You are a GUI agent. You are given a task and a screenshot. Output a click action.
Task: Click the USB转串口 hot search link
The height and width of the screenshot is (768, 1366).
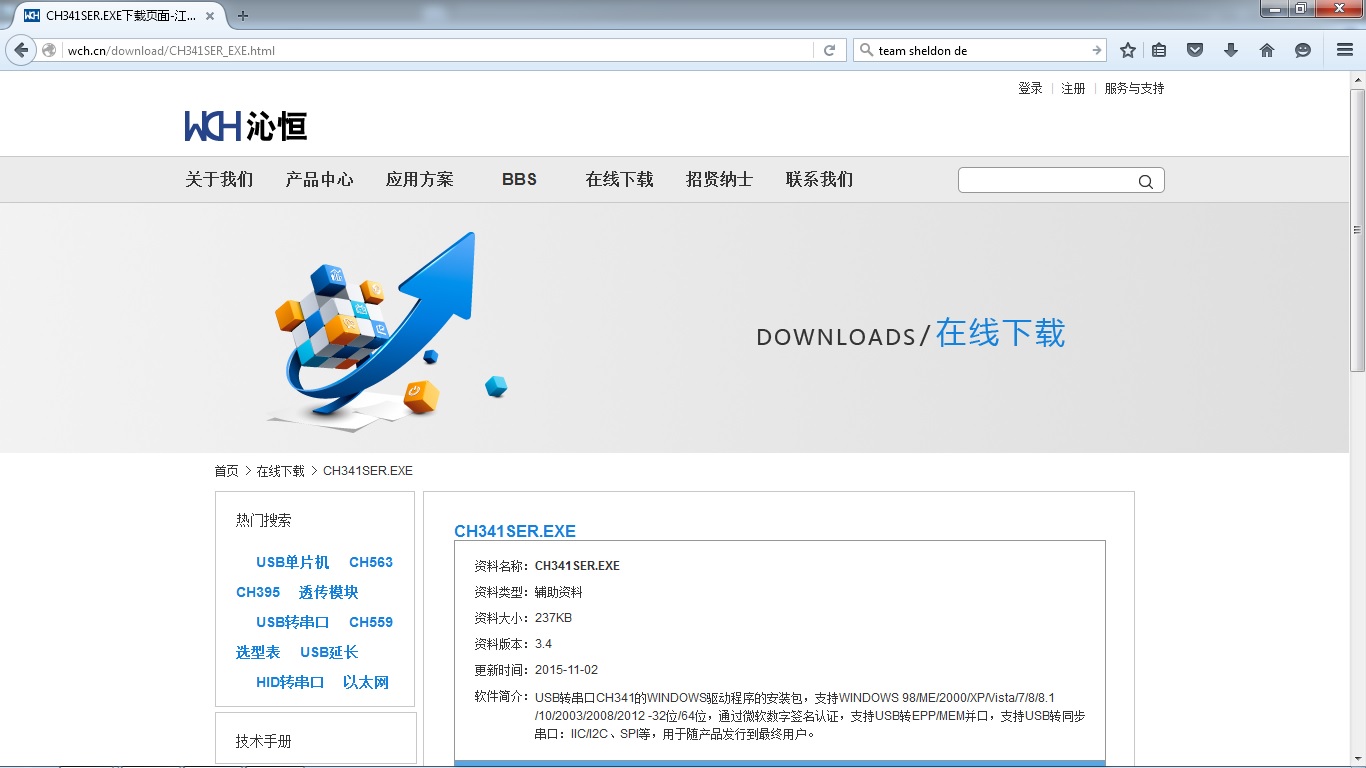pos(292,622)
